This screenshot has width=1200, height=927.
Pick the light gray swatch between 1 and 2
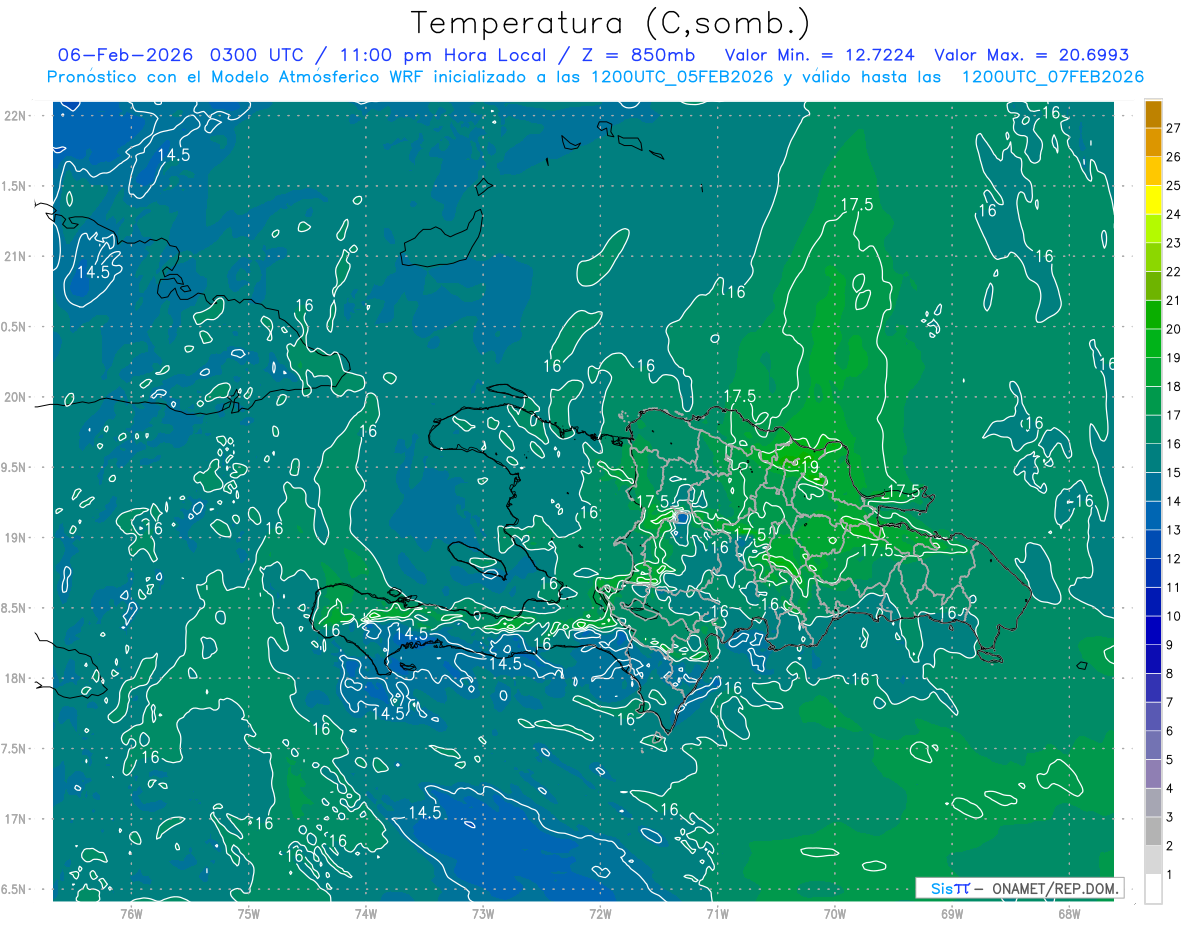pyautogui.click(x=1153, y=860)
